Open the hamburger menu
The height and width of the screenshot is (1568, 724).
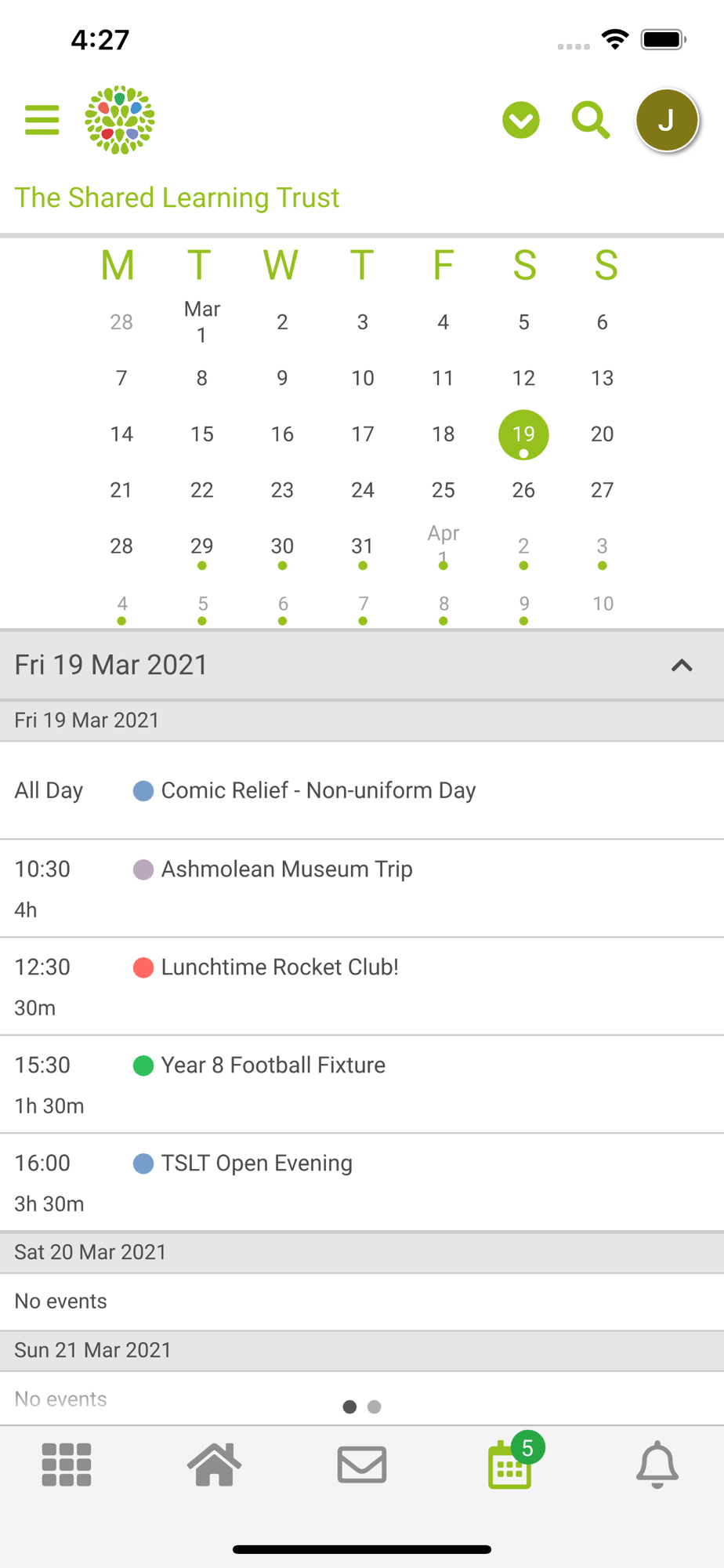pos(42,120)
